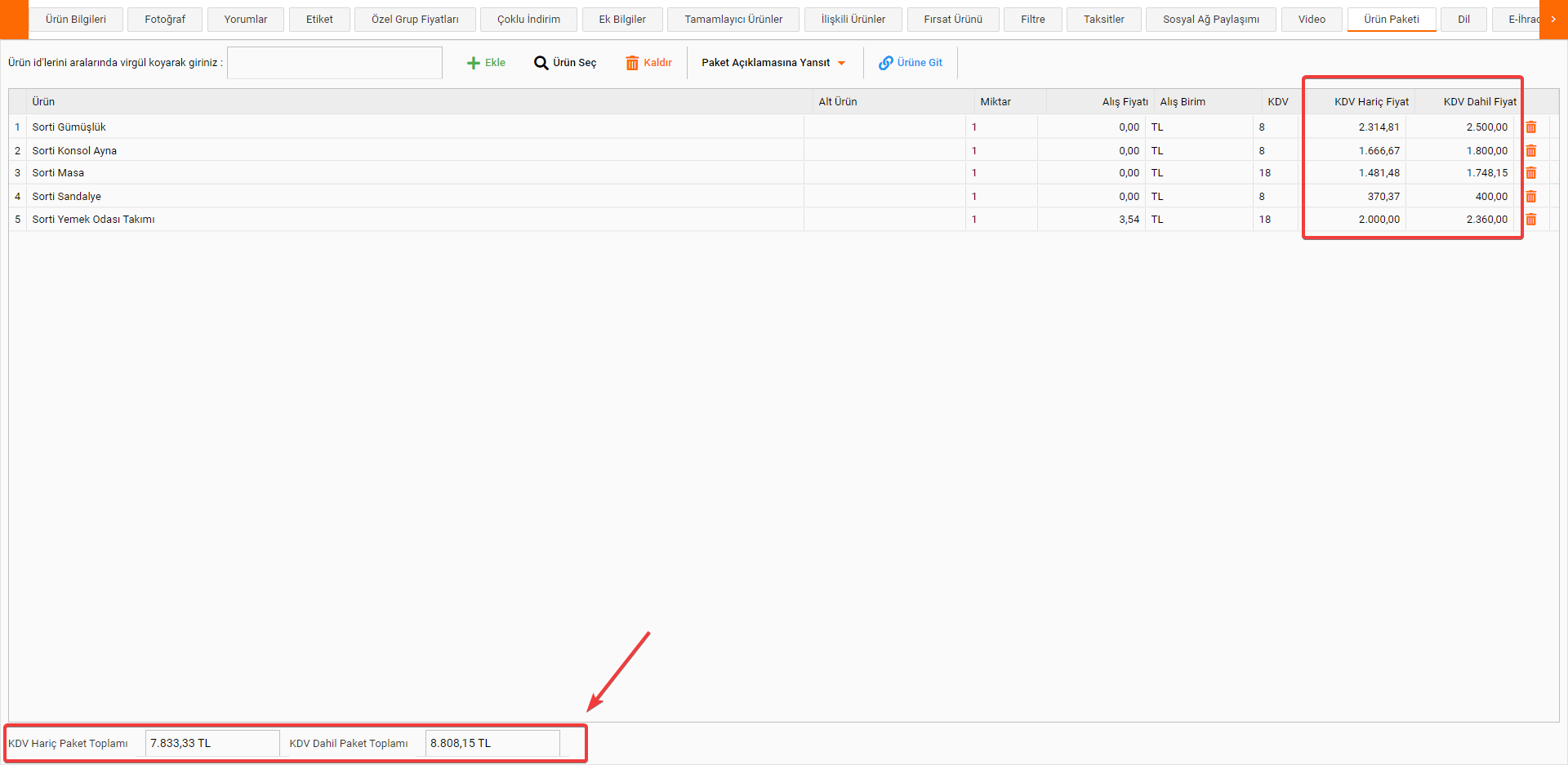Delete the Sorti Gümüşlük row via trash icon
1568x765 pixels.
click(x=1531, y=127)
